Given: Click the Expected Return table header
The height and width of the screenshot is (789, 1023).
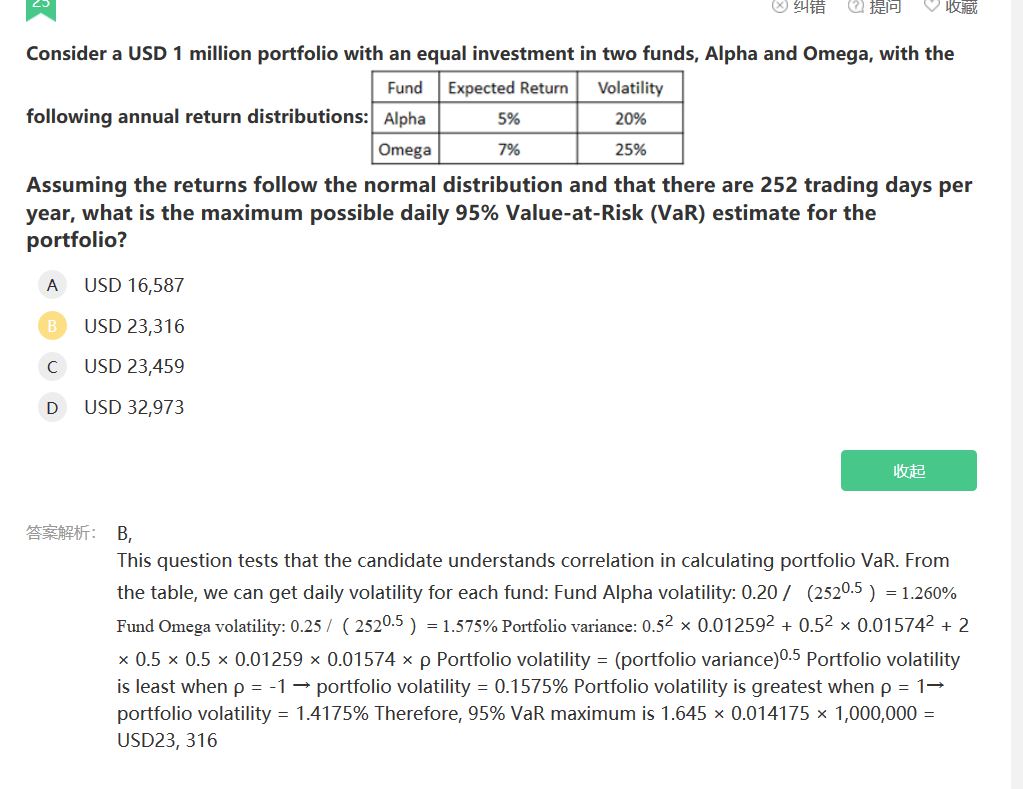Looking at the screenshot, I should (508, 87).
